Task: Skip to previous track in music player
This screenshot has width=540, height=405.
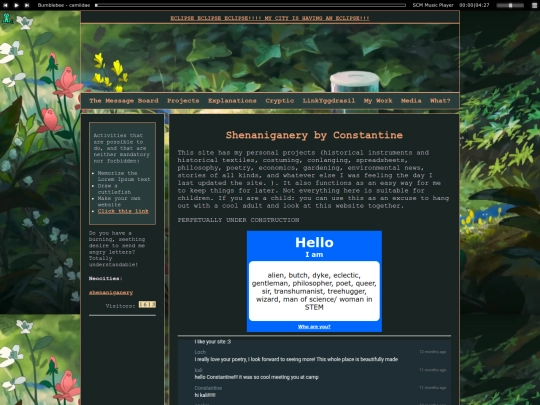Action: pos(6,5)
